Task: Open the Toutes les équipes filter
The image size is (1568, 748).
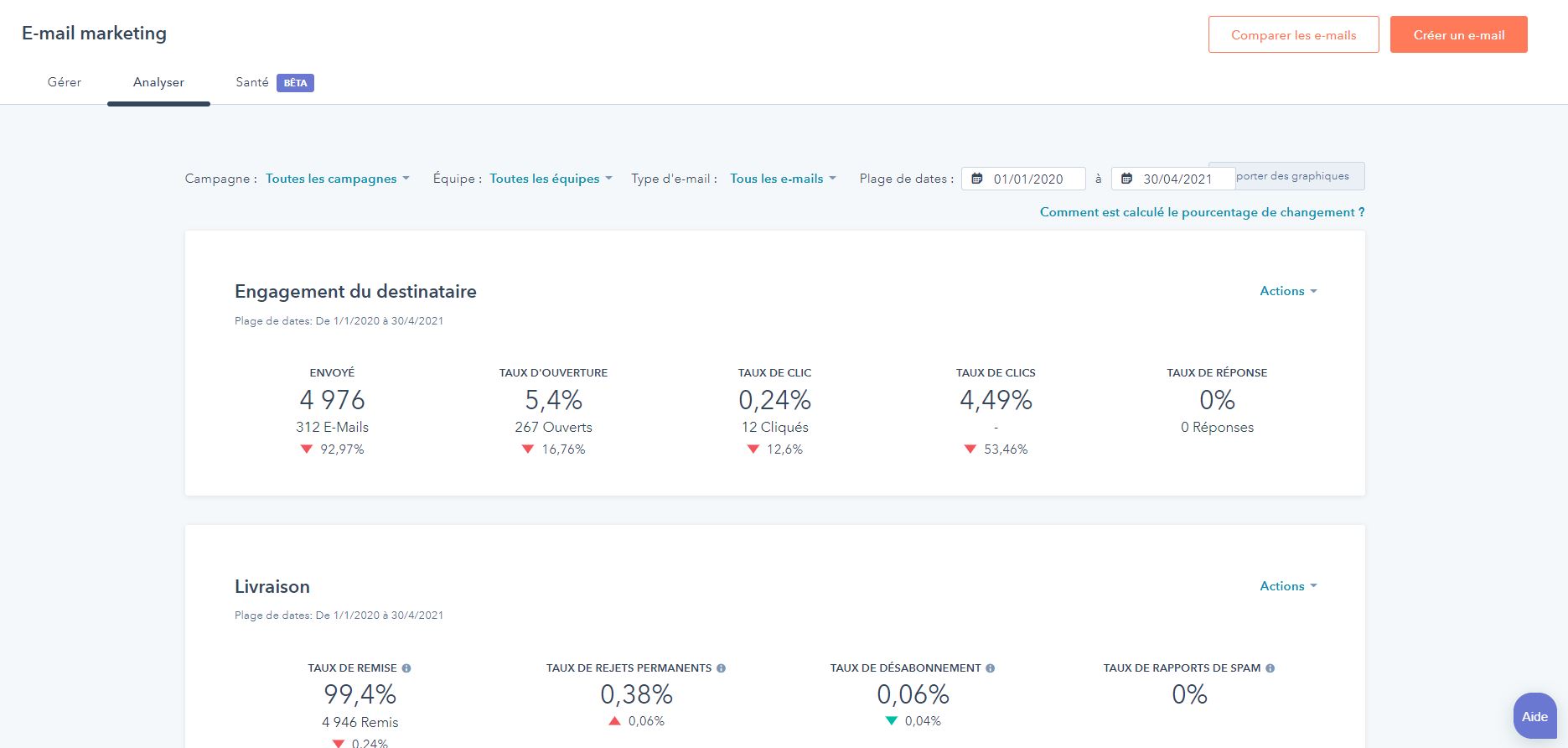Action: (551, 179)
